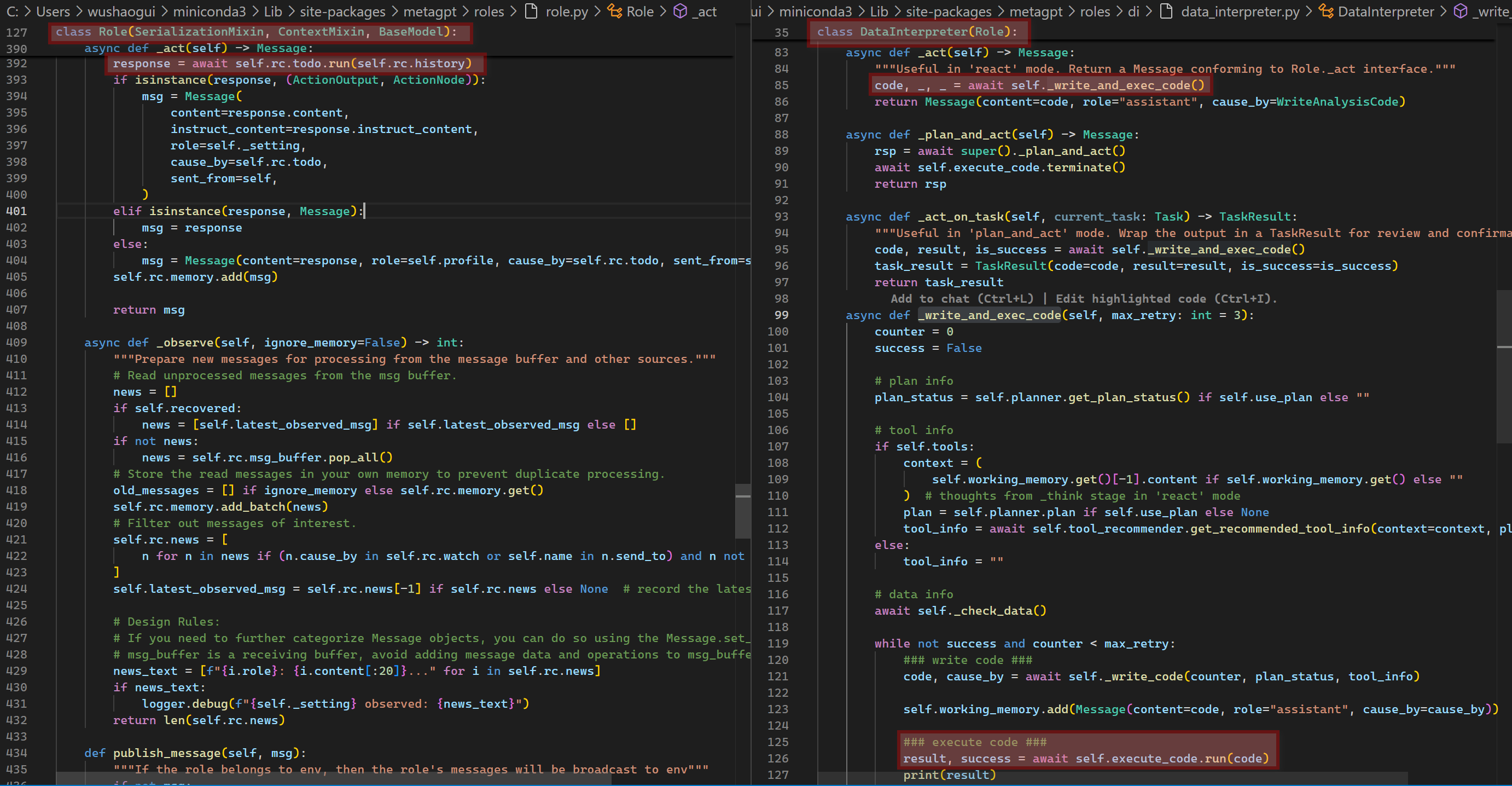Click 'Add to chat (Ctrl+L)' inline hint
This screenshot has height=786, width=1512.
[x=962, y=298]
